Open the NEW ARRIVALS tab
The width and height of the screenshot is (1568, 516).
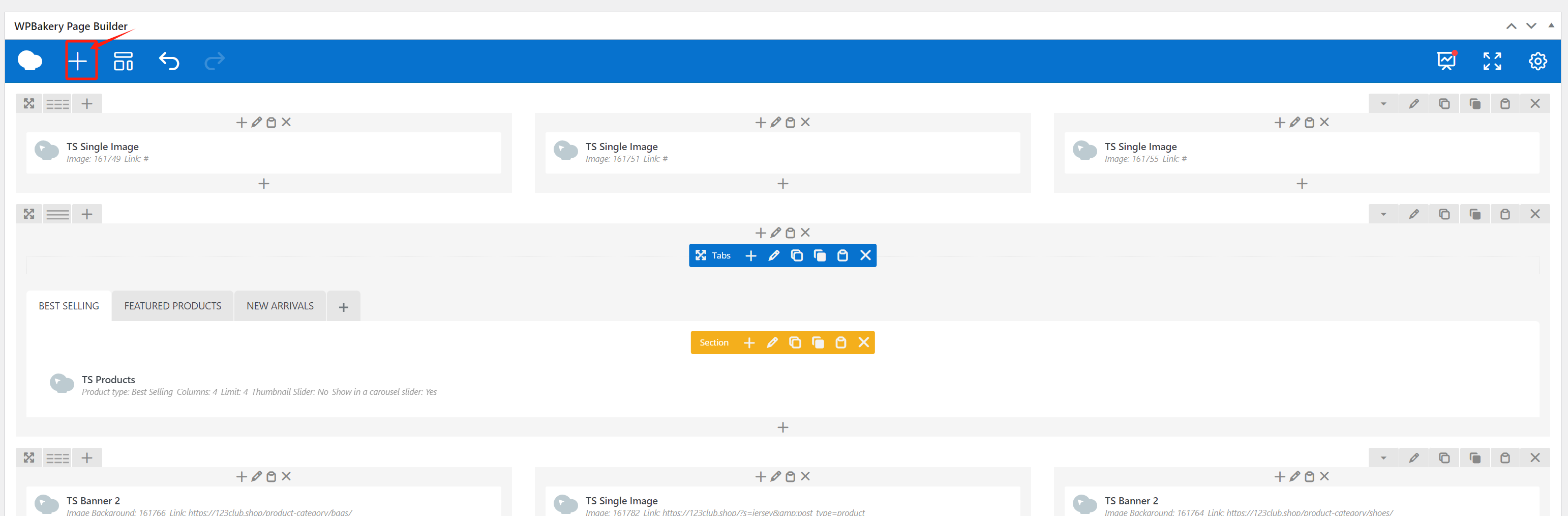pyautogui.click(x=280, y=305)
